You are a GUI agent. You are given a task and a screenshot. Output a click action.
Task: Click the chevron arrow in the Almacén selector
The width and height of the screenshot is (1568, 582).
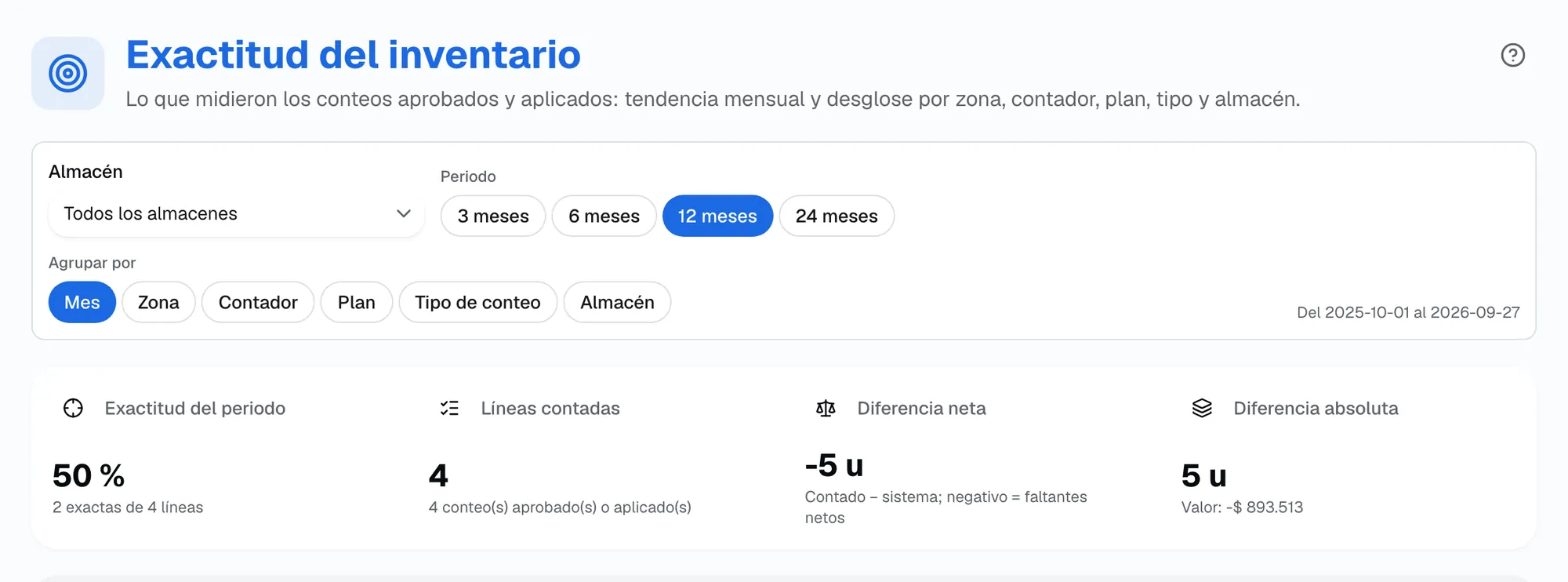pyautogui.click(x=404, y=213)
